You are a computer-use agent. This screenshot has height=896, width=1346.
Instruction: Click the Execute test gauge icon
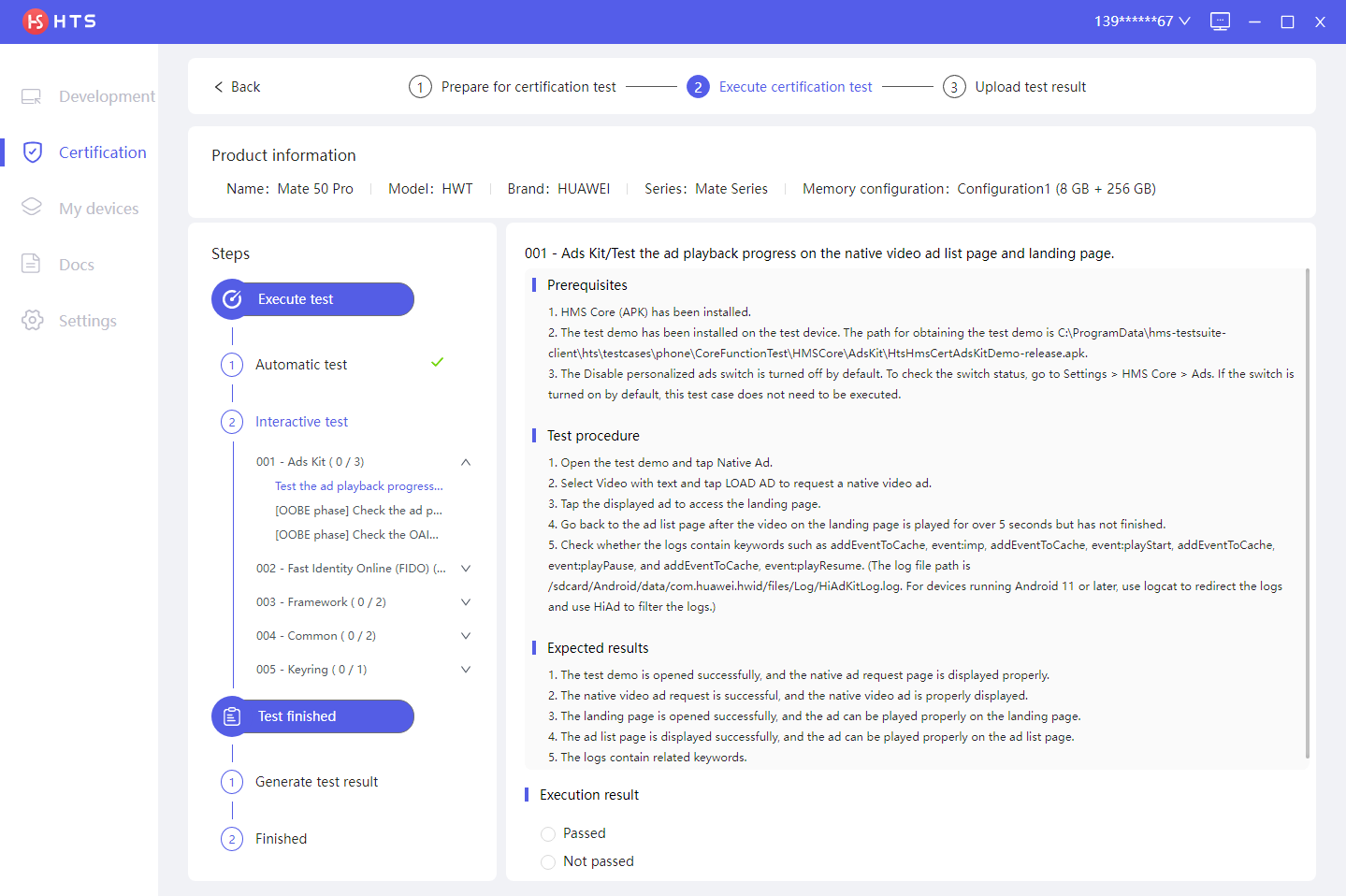point(232,299)
